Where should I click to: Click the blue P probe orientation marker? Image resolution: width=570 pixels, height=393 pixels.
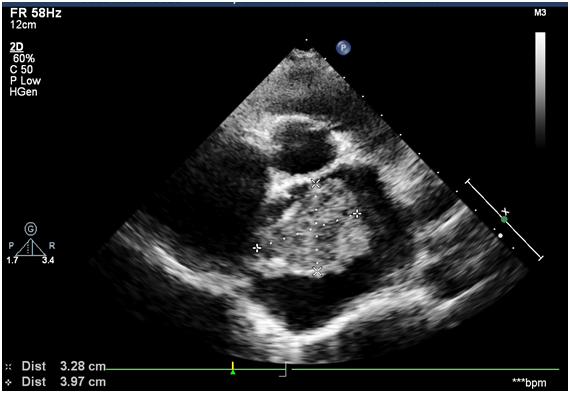(x=343, y=48)
